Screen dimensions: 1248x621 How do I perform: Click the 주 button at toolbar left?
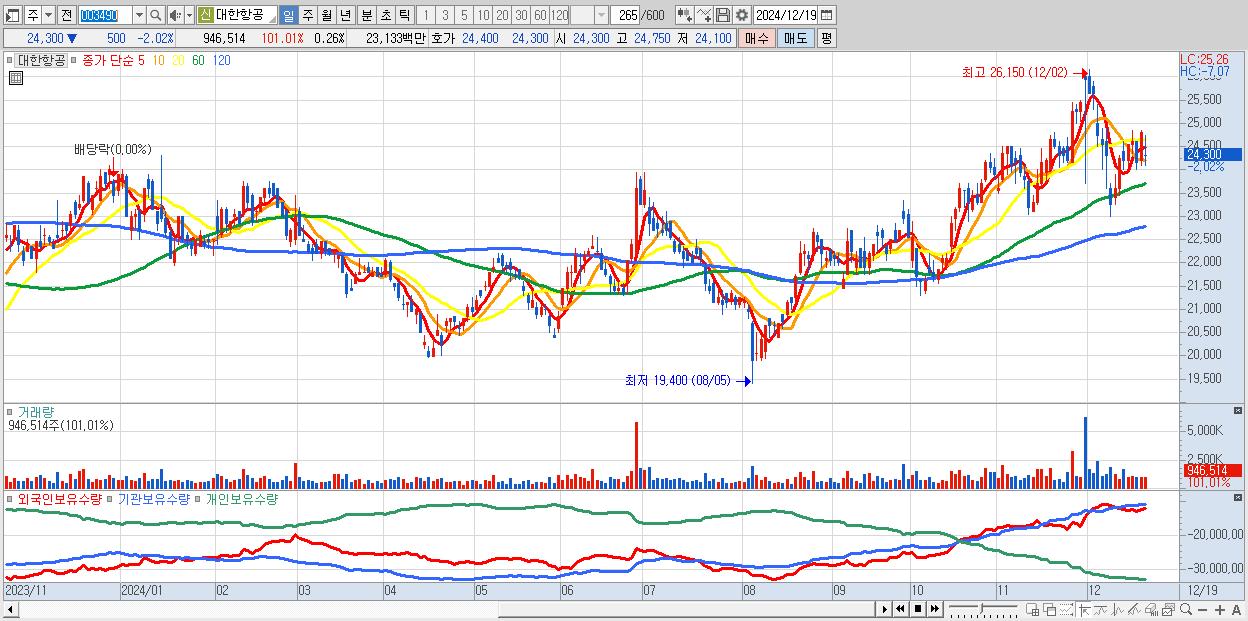click(33, 15)
